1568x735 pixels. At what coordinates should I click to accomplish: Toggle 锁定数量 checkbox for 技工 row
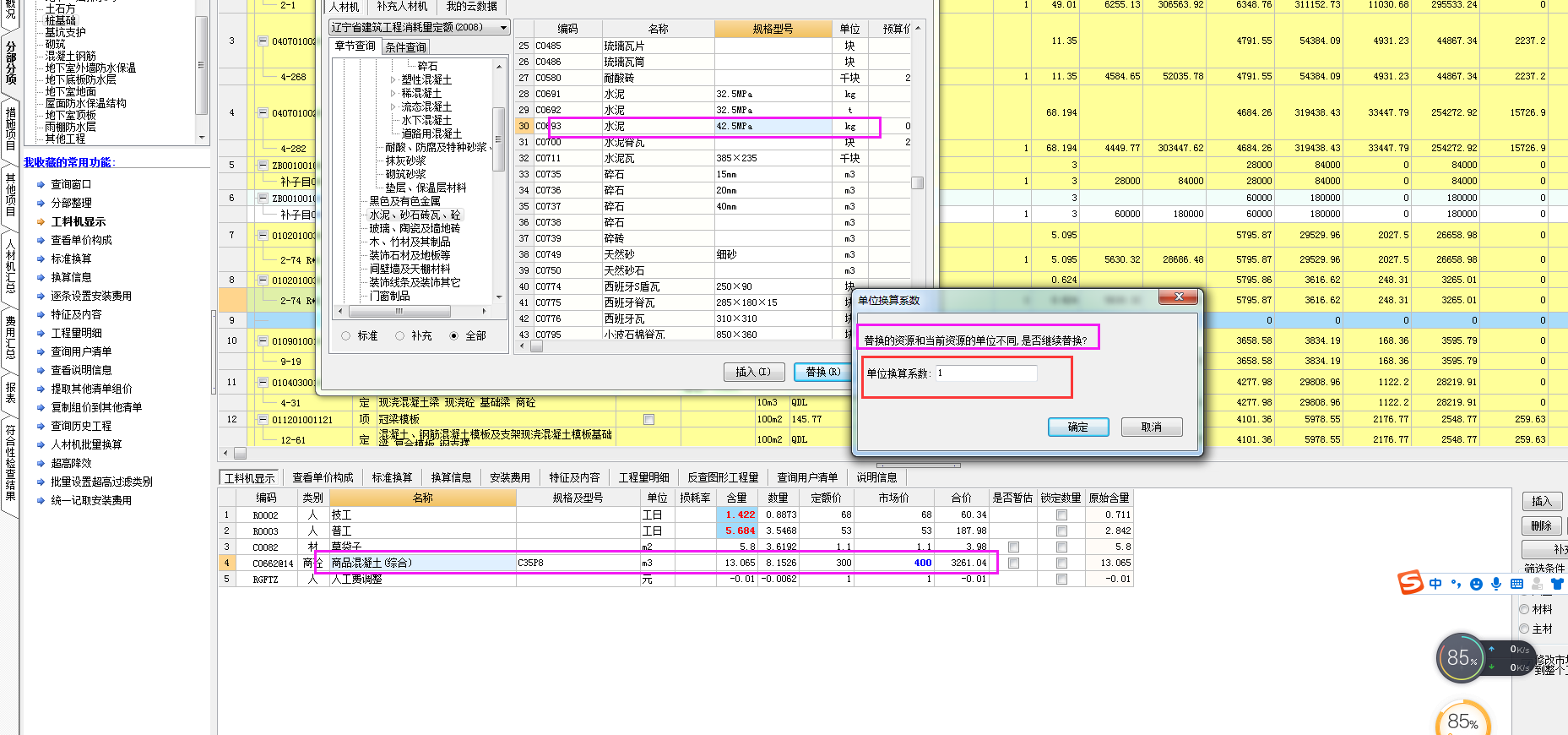(1061, 514)
